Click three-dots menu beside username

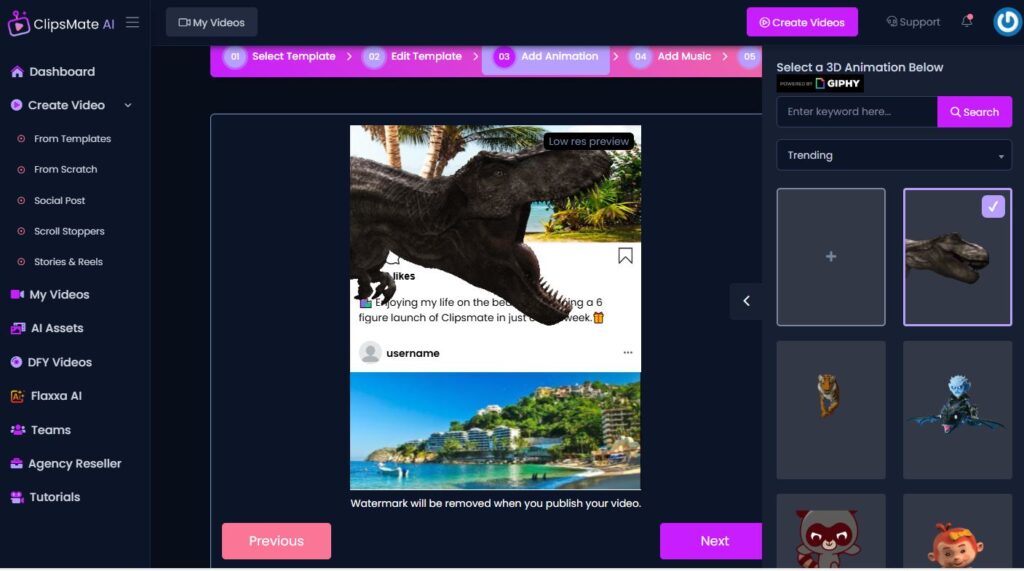point(628,353)
